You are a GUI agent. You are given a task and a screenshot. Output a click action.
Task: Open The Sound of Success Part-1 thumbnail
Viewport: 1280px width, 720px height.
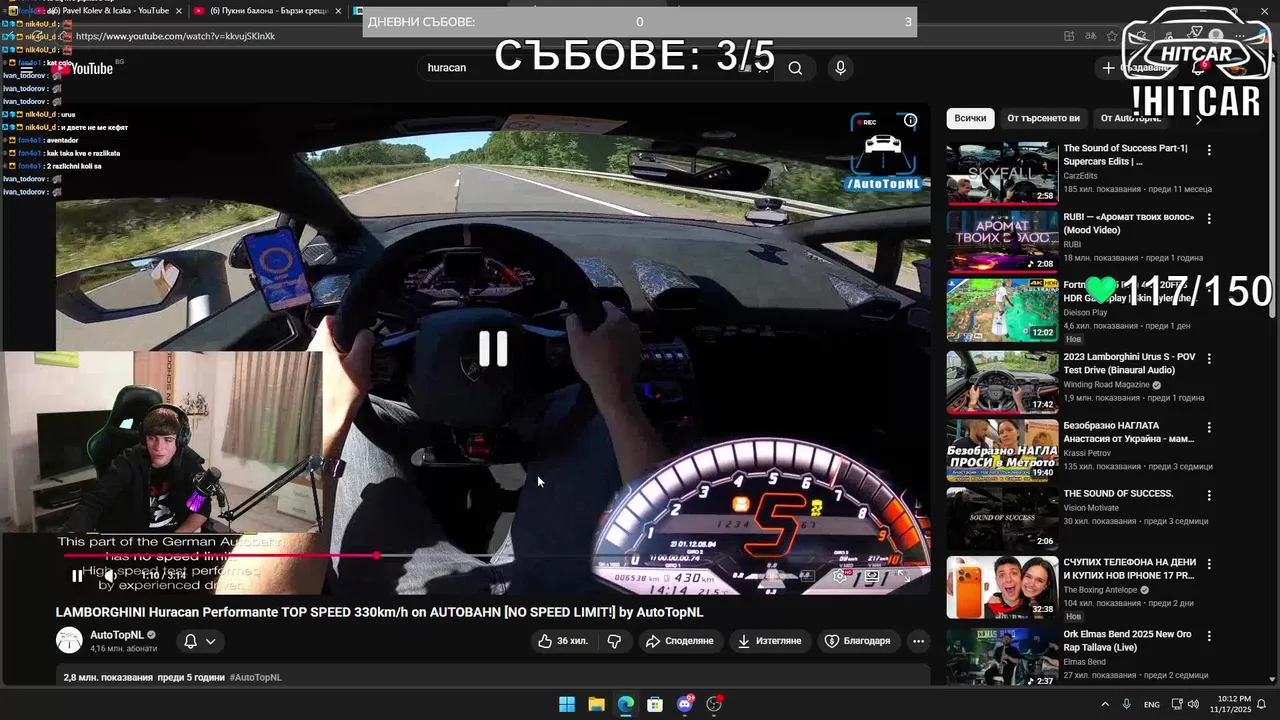(x=1002, y=173)
